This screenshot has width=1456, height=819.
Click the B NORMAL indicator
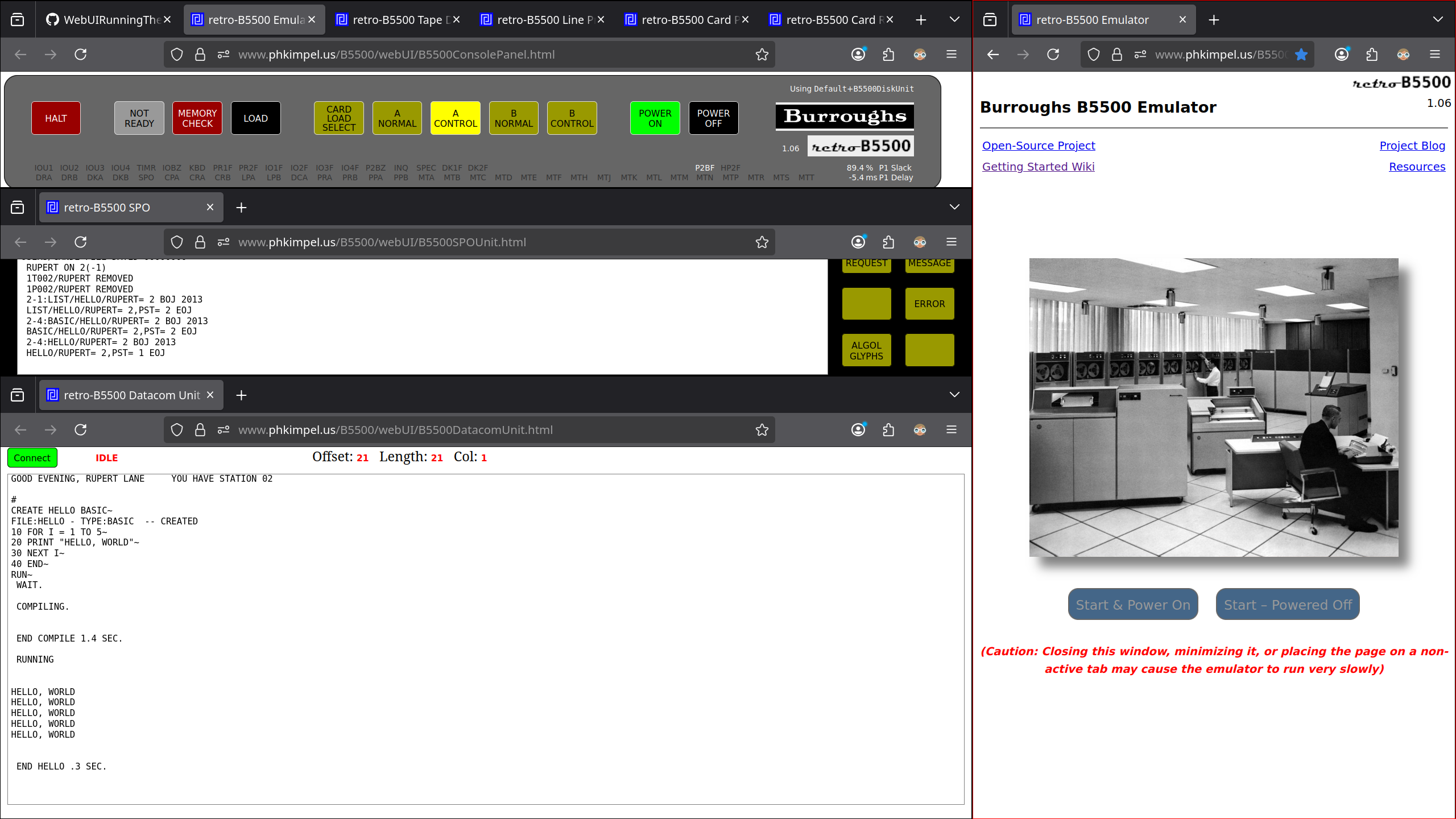click(x=514, y=118)
